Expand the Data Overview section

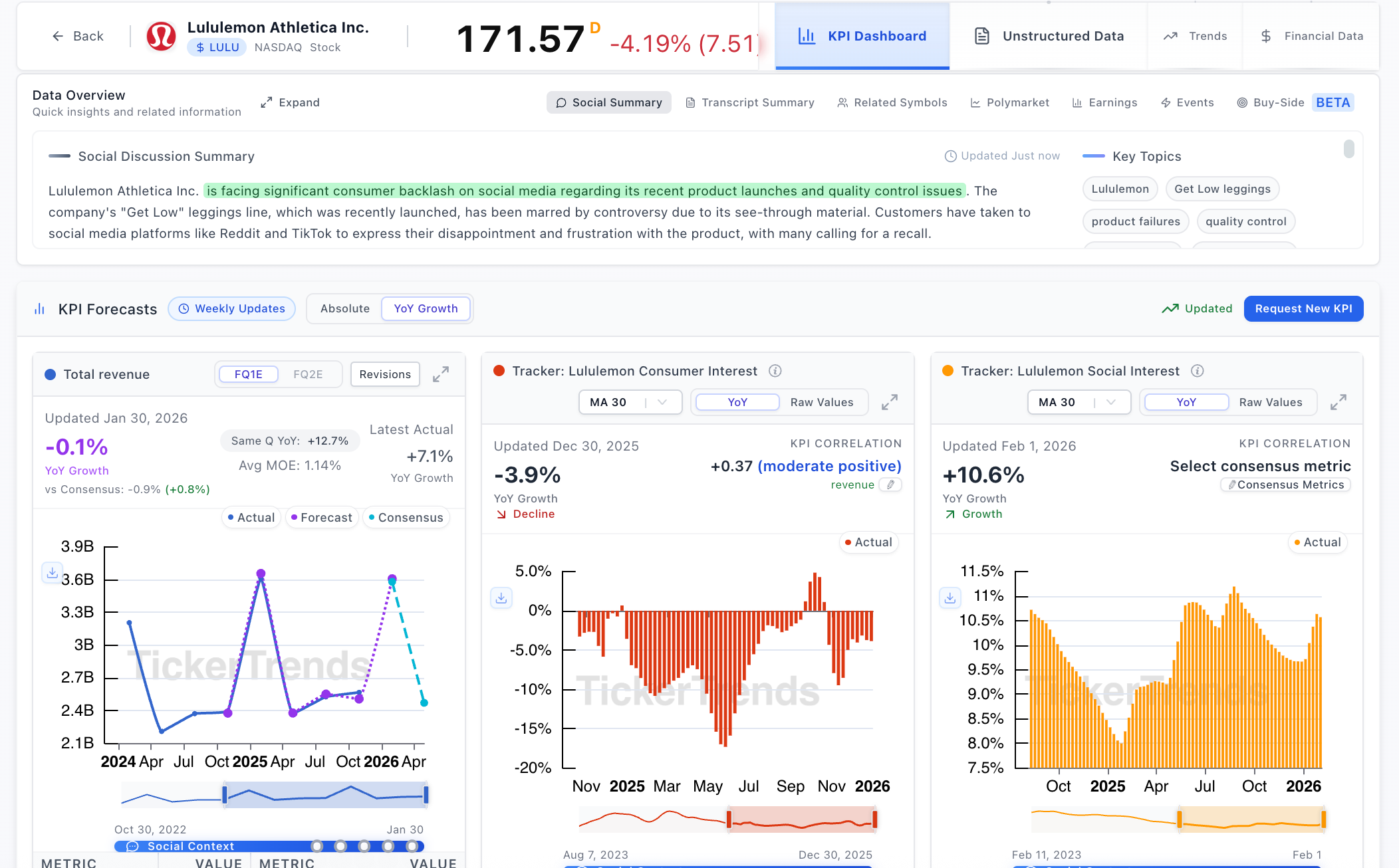290,102
